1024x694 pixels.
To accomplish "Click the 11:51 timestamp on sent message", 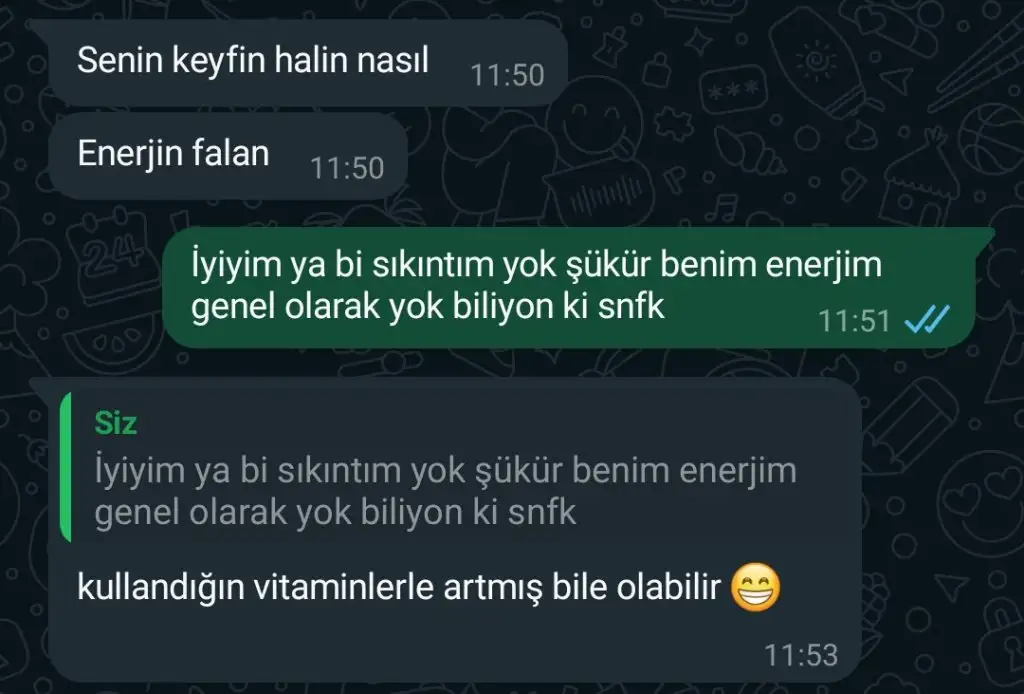I will 854,321.
